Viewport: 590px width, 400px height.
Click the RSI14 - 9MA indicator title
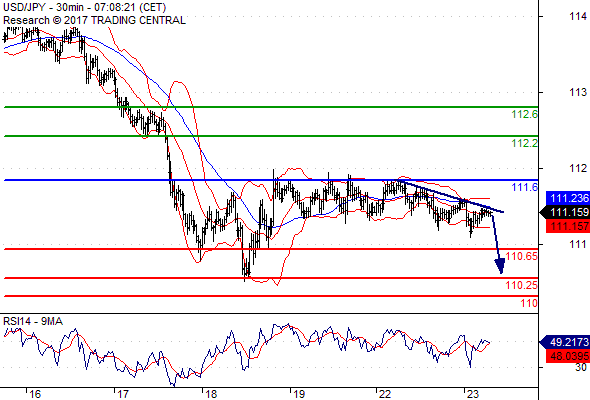point(33,321)
